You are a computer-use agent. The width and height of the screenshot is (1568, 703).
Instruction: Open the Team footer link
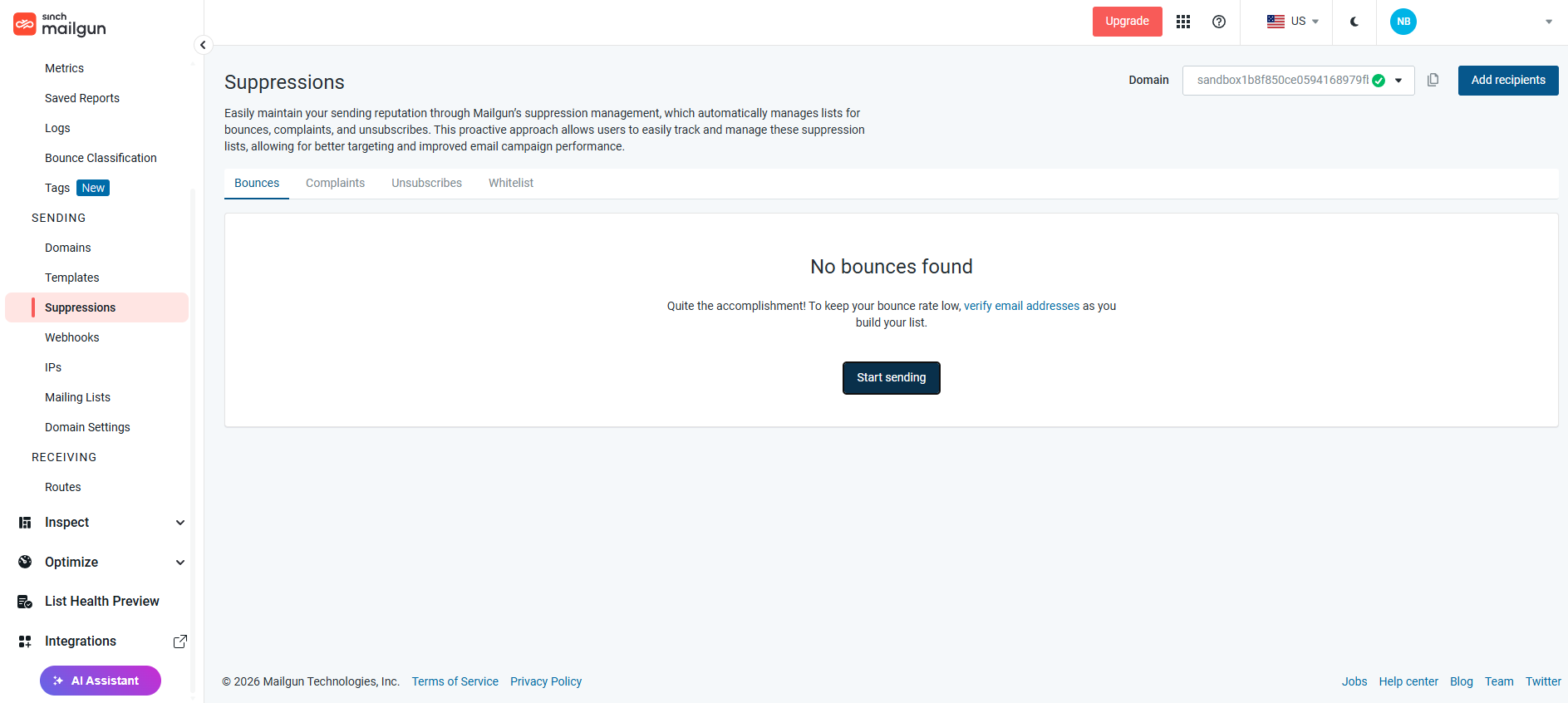click(x=1499, y=681)
